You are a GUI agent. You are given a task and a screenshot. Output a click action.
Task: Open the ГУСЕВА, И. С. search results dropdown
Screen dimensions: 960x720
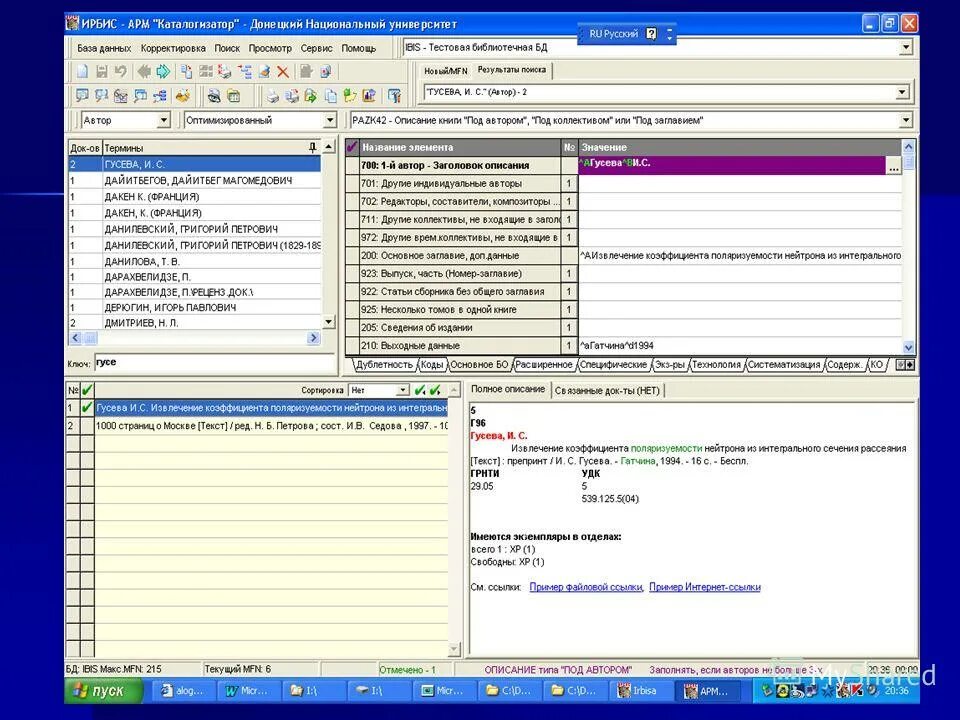(x=902, y=92)
